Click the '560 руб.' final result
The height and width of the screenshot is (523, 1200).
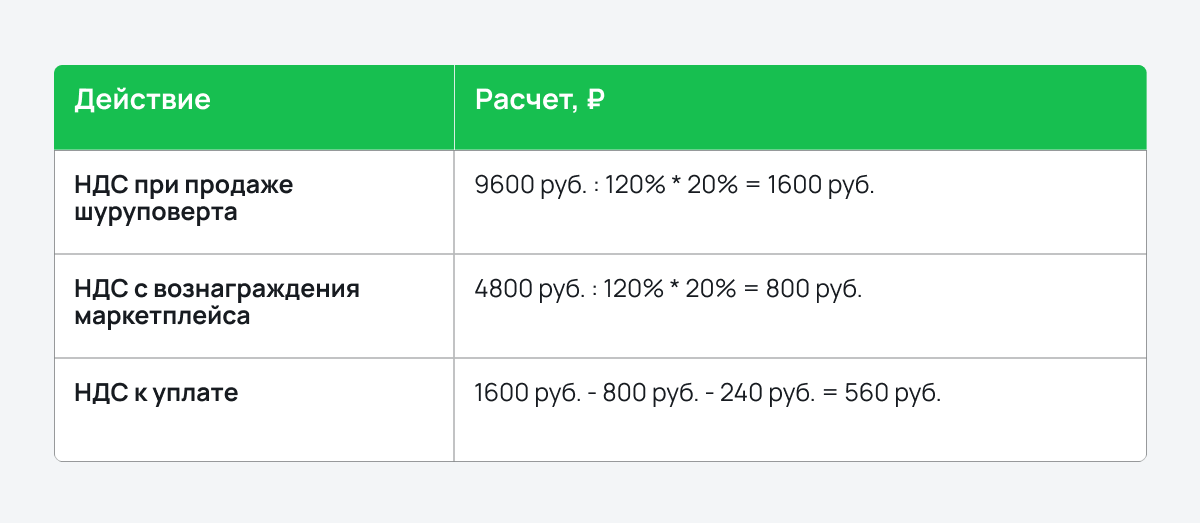(x=893, y=393)
